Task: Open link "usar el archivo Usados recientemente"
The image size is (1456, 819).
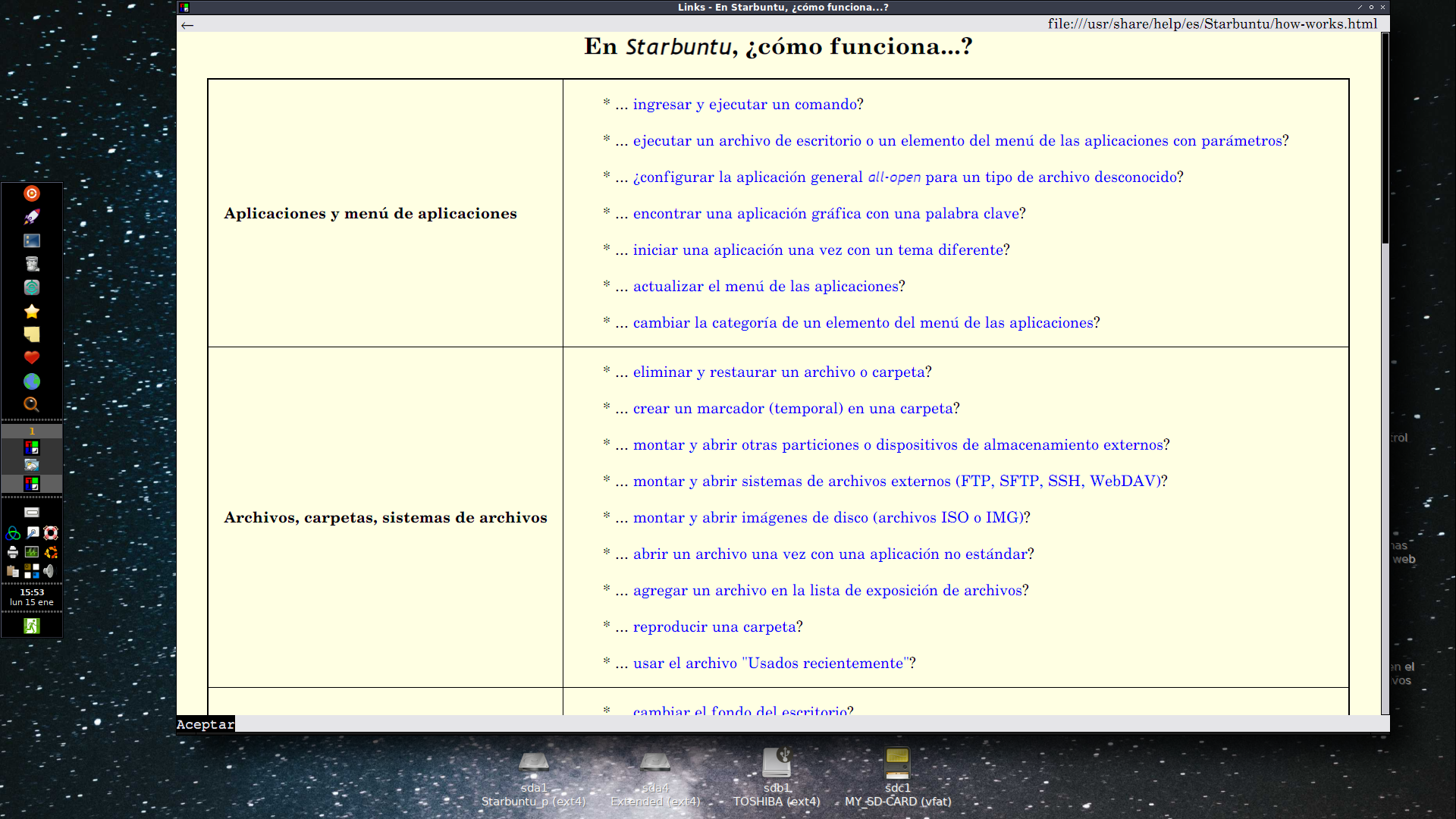Action: [770, 664]
